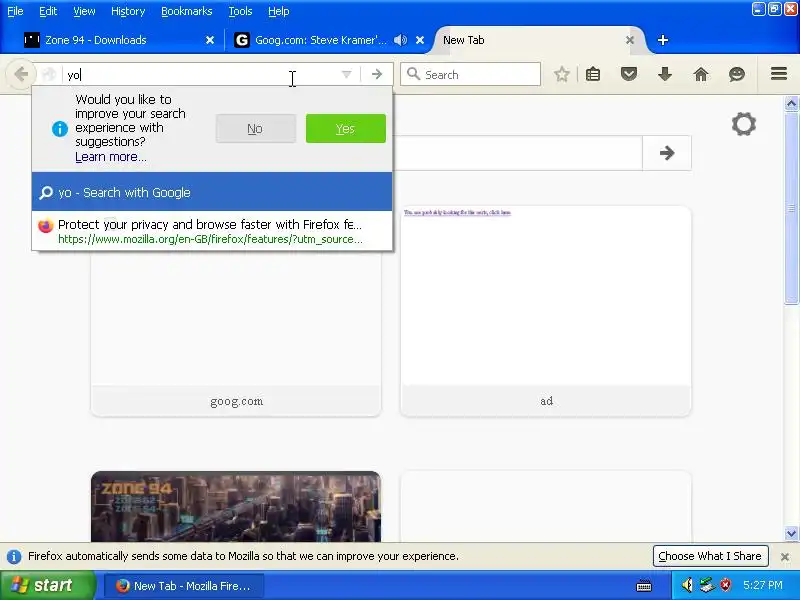Click the info icon in suggestions prompt

pos(60,129)
